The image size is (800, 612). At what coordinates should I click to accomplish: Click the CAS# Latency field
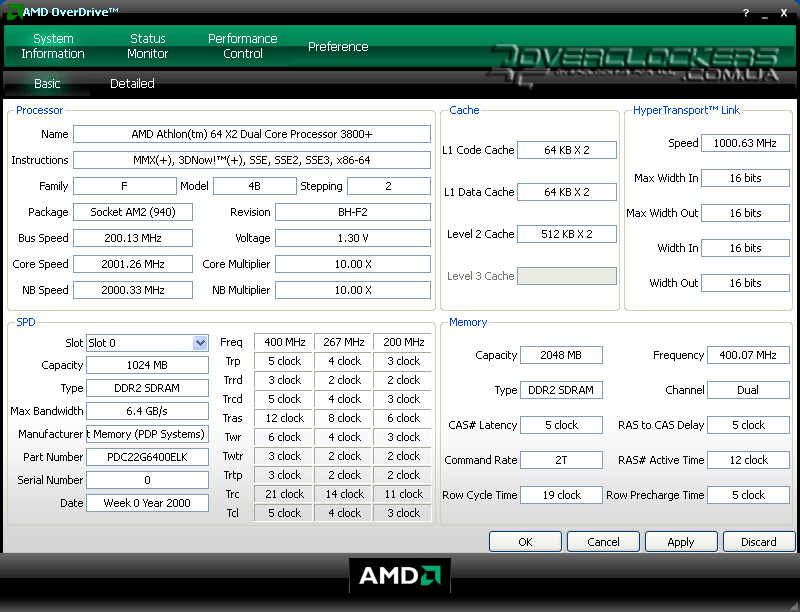tap(561, 425)
